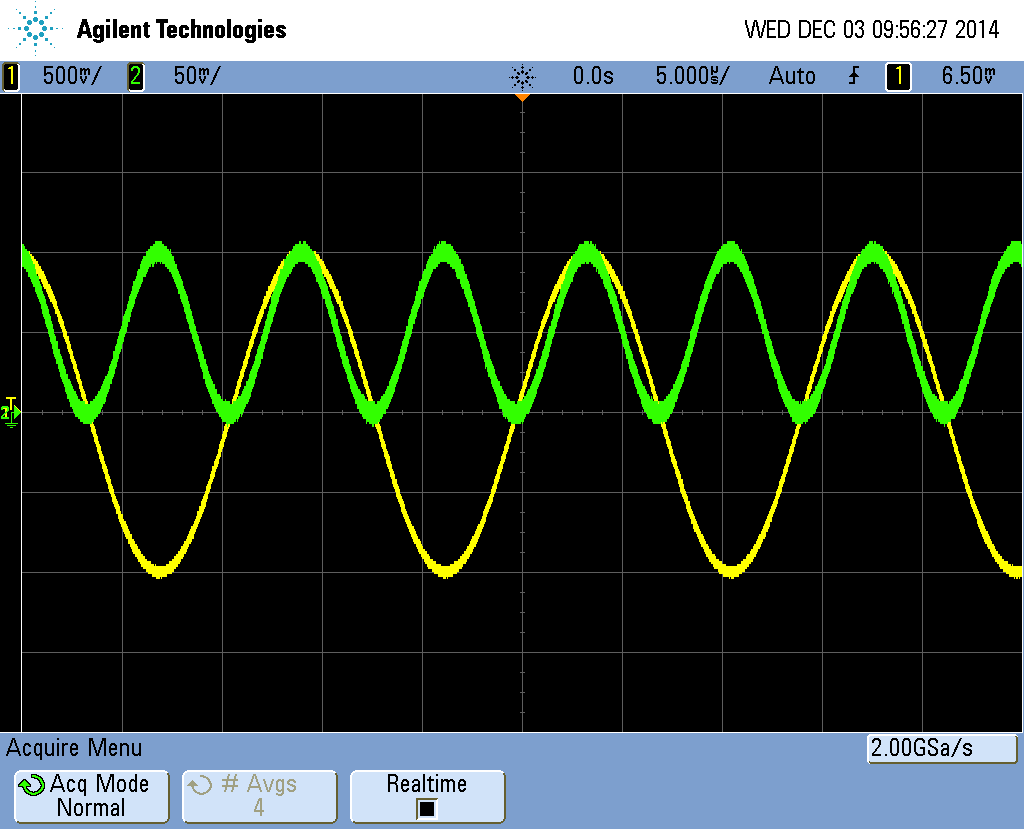Open the Acq Mode Normal selector

tap(91, 796)
